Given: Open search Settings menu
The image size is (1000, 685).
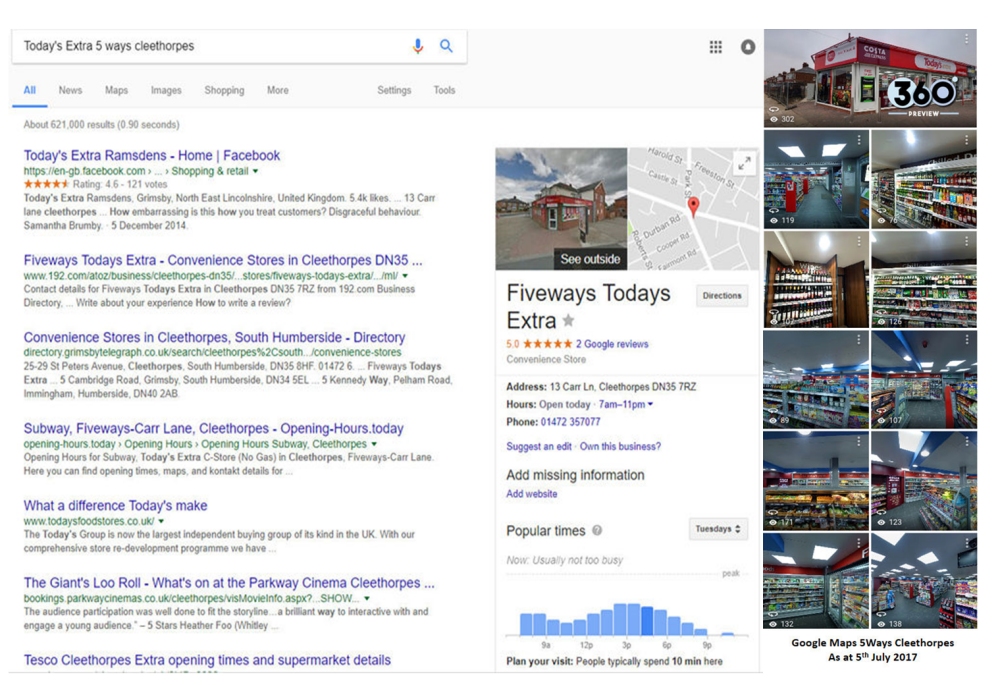Looking at the screenshot, I should [x=393, y=90].
